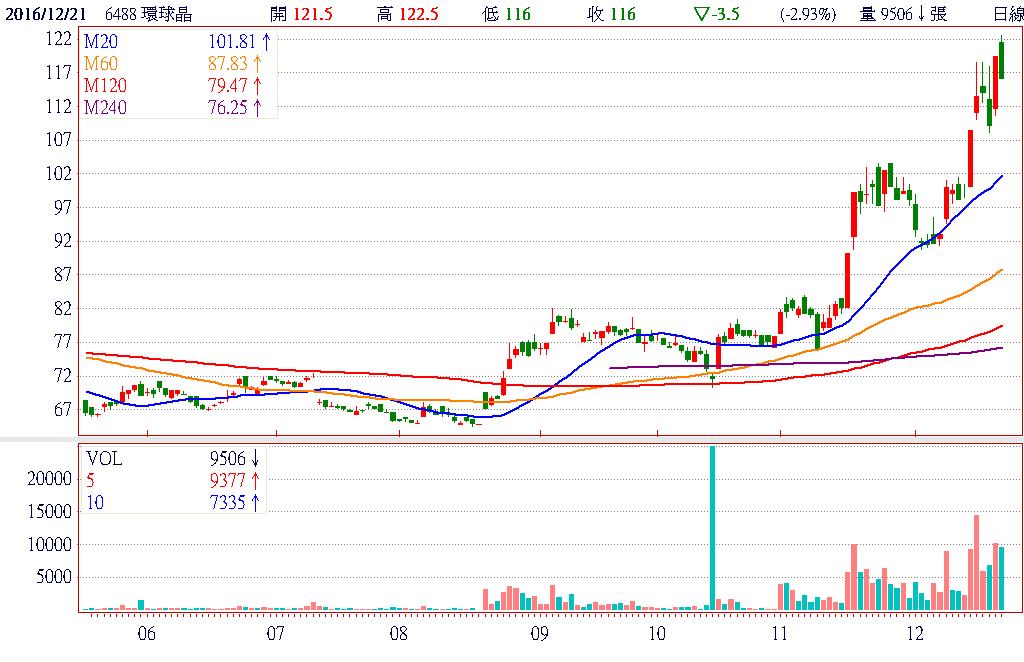1024x662 pixels.
Task: Toggle the red M120 legend entry
Action: [x=105, y=85]
